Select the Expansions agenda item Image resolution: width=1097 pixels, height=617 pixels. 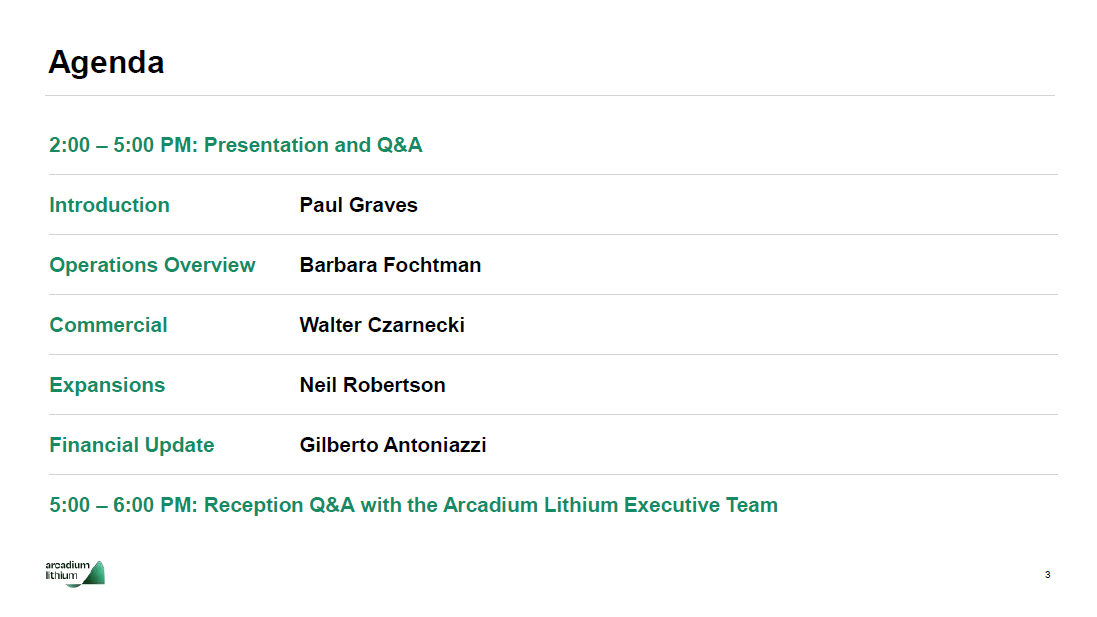tap(107, 385)
